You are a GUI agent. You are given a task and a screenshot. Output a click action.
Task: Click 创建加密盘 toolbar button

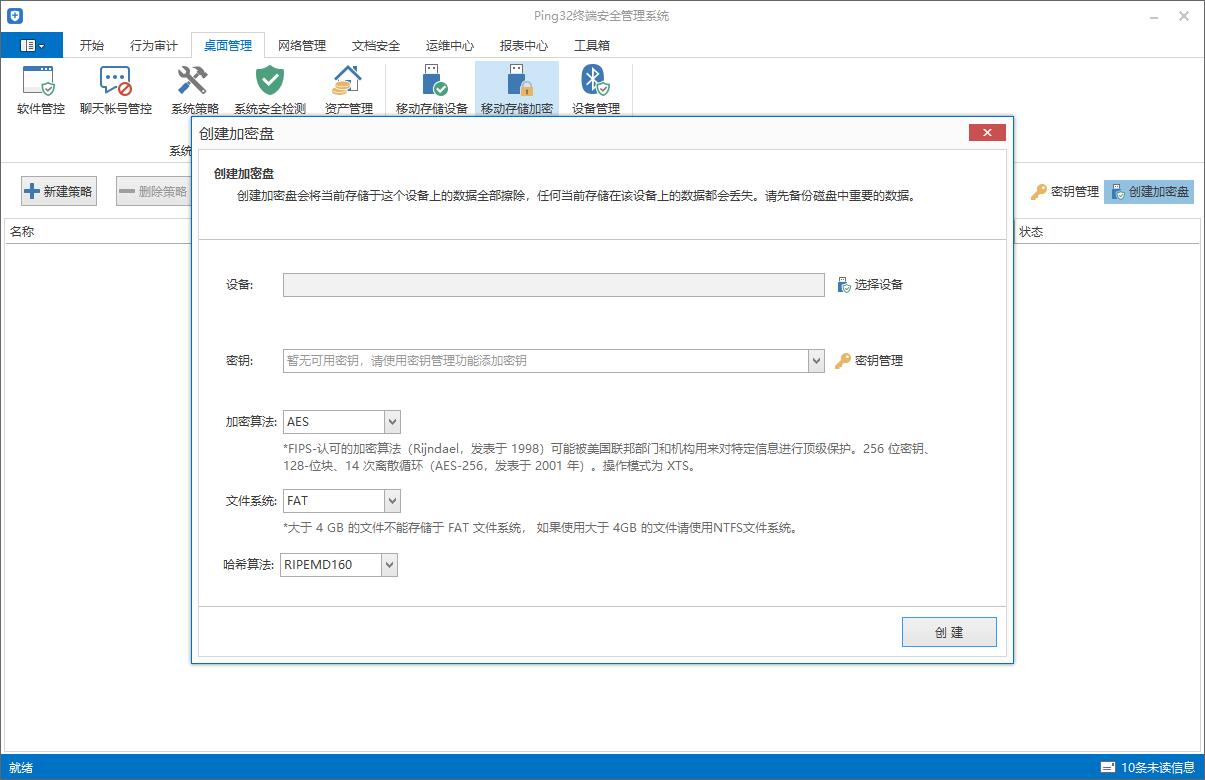(x=1149, y=192)
